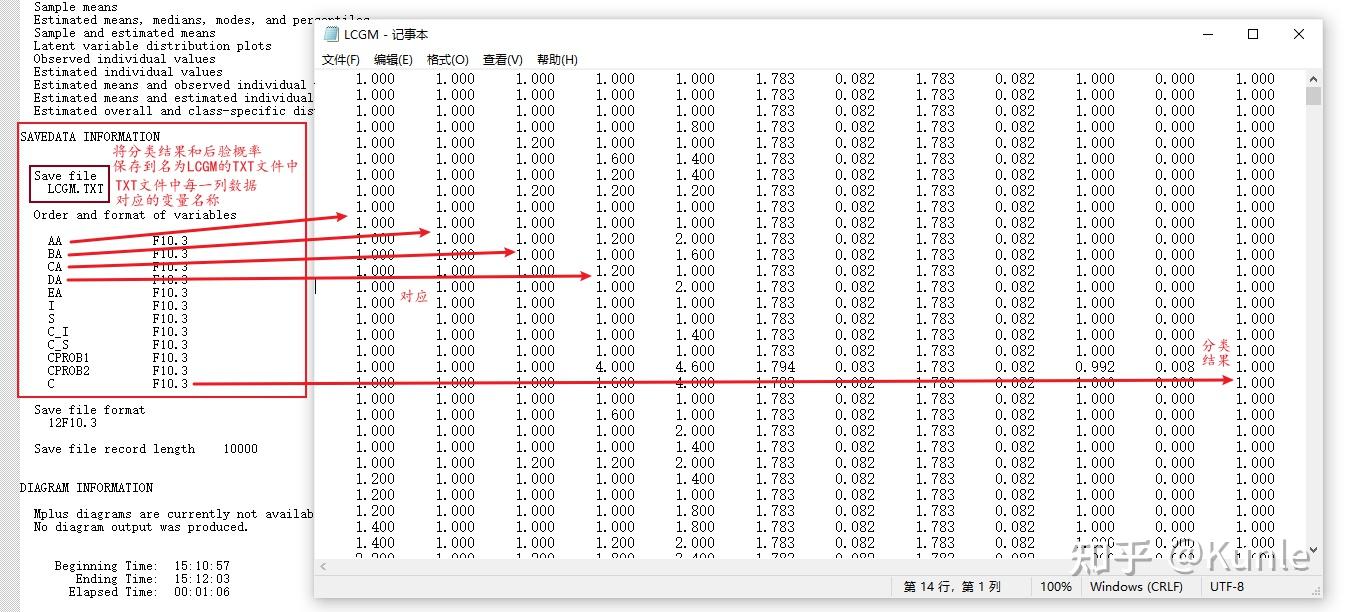The height and width of the screenshot is (612, 1345).
Task: Click the 100% zoom level indicator
Action: (1056, 587)
